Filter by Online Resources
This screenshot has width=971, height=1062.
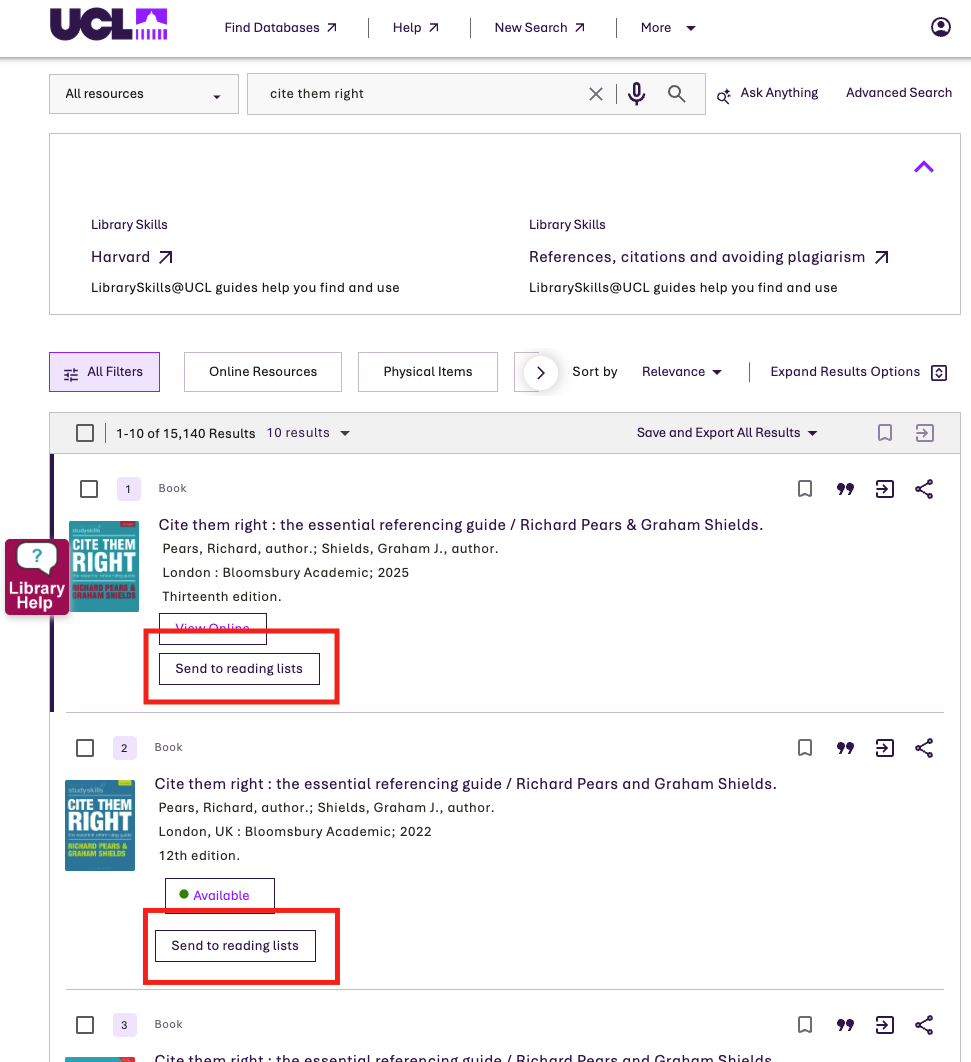pos(263,372)
